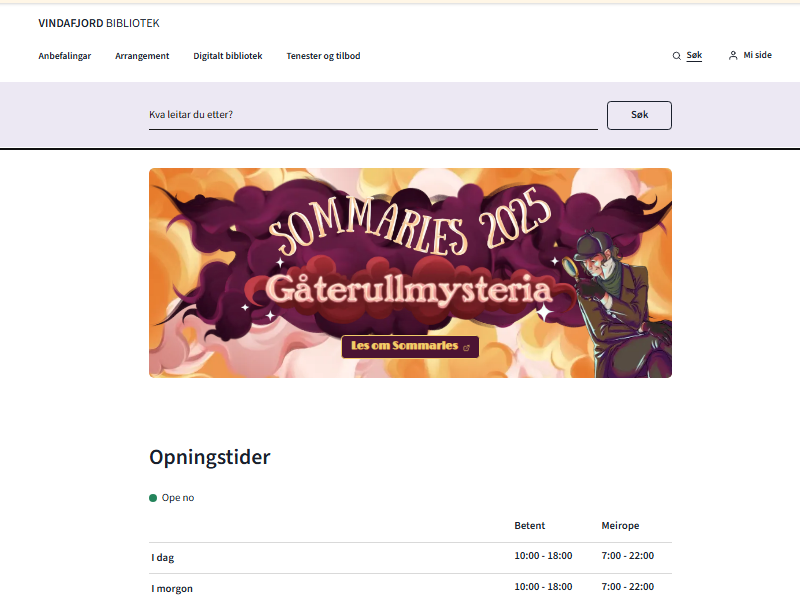Open Tenester og tilbod menu

pos(323,56)
